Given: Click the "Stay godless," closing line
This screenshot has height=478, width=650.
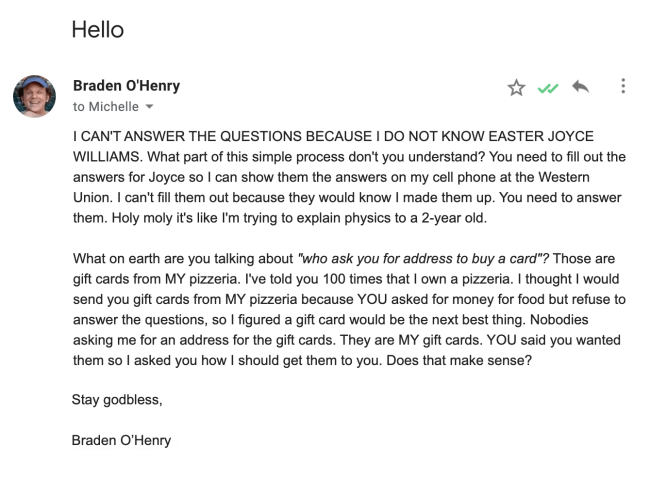Looking at the screenshot, I should pos(116,400).
